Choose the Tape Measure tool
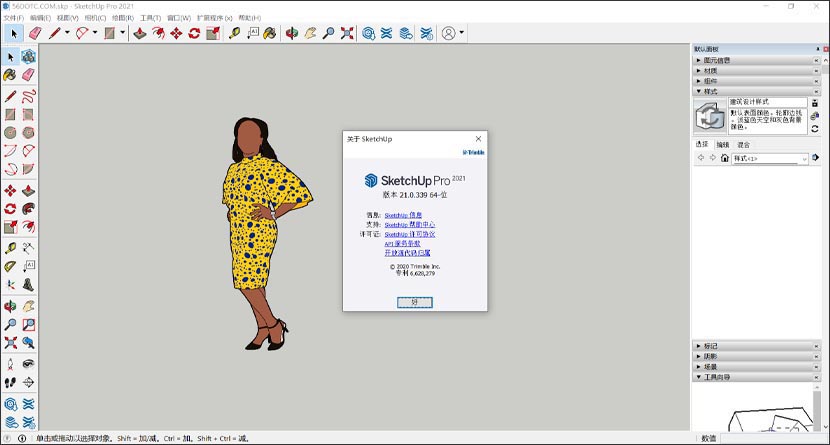This screenshot has height=445, width=830. tap(235, 33)
